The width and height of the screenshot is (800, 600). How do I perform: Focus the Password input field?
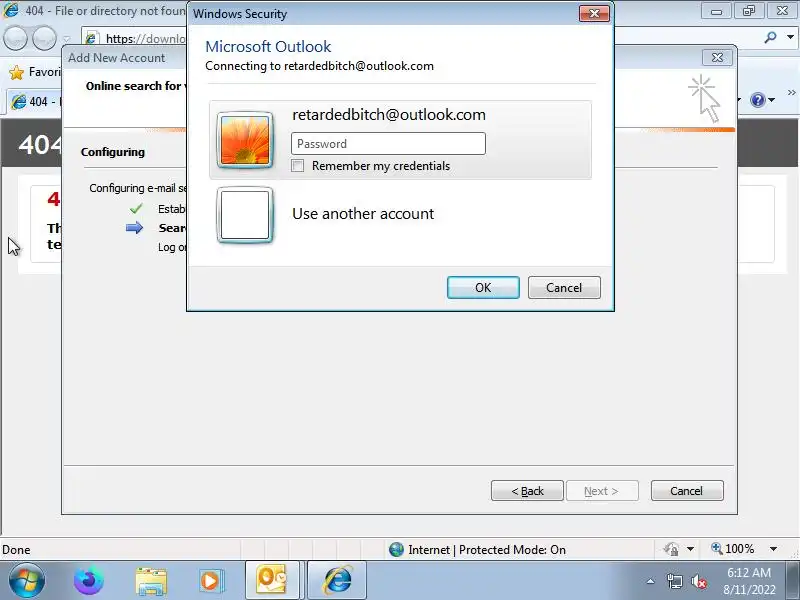(x=388, y=144)
